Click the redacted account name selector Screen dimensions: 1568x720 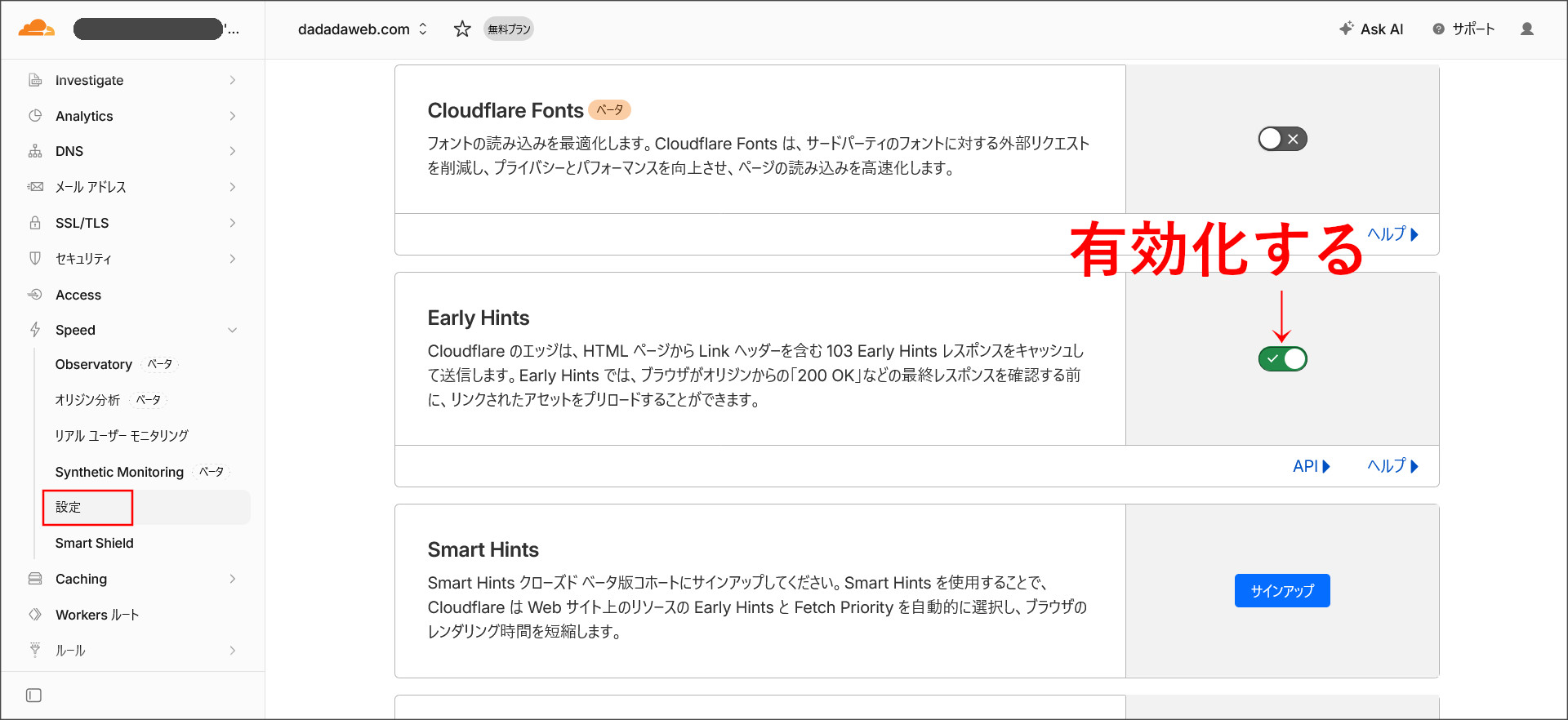pyautogui.click(x=157, y=29)
